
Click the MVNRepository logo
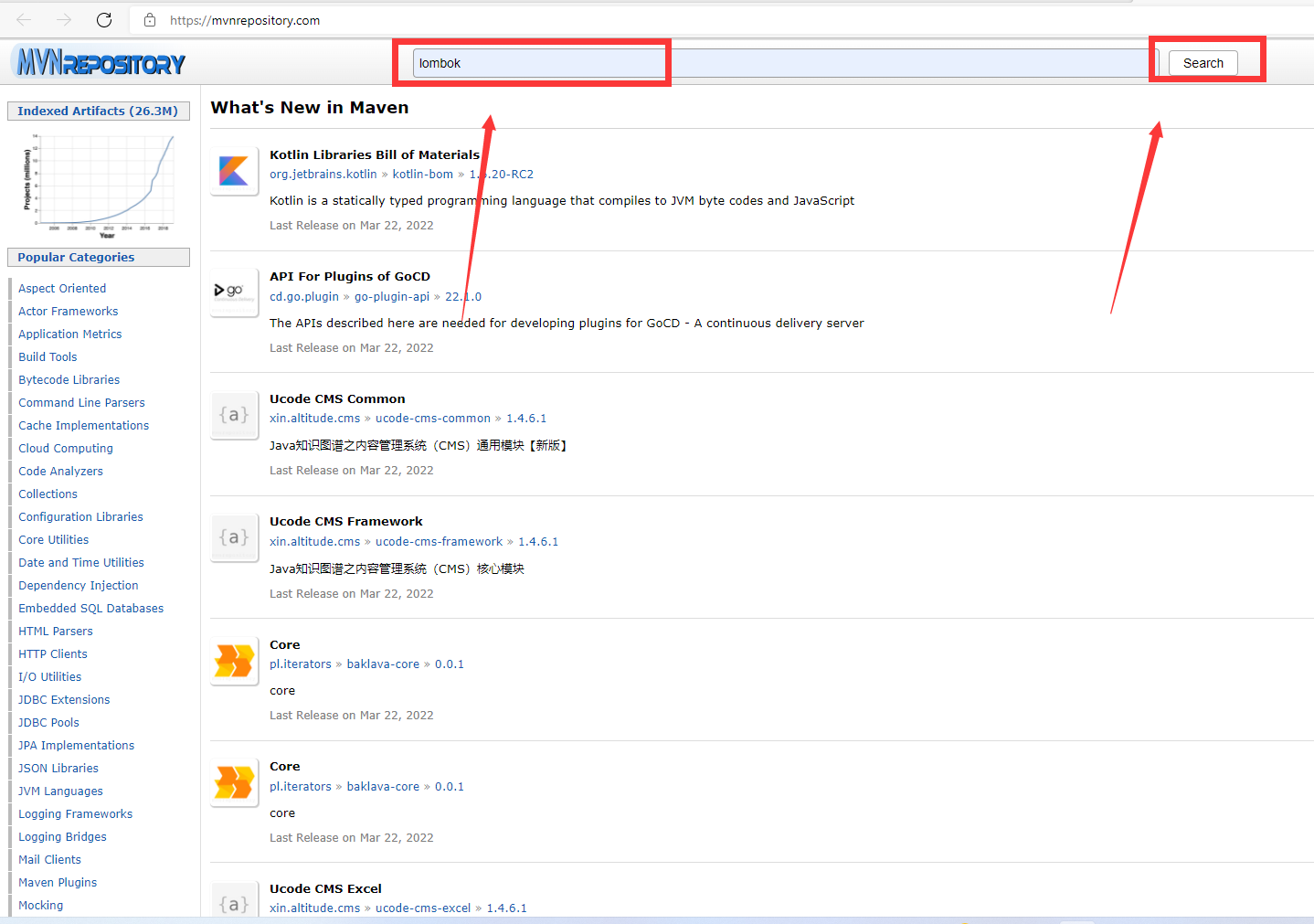click(99, 62)
